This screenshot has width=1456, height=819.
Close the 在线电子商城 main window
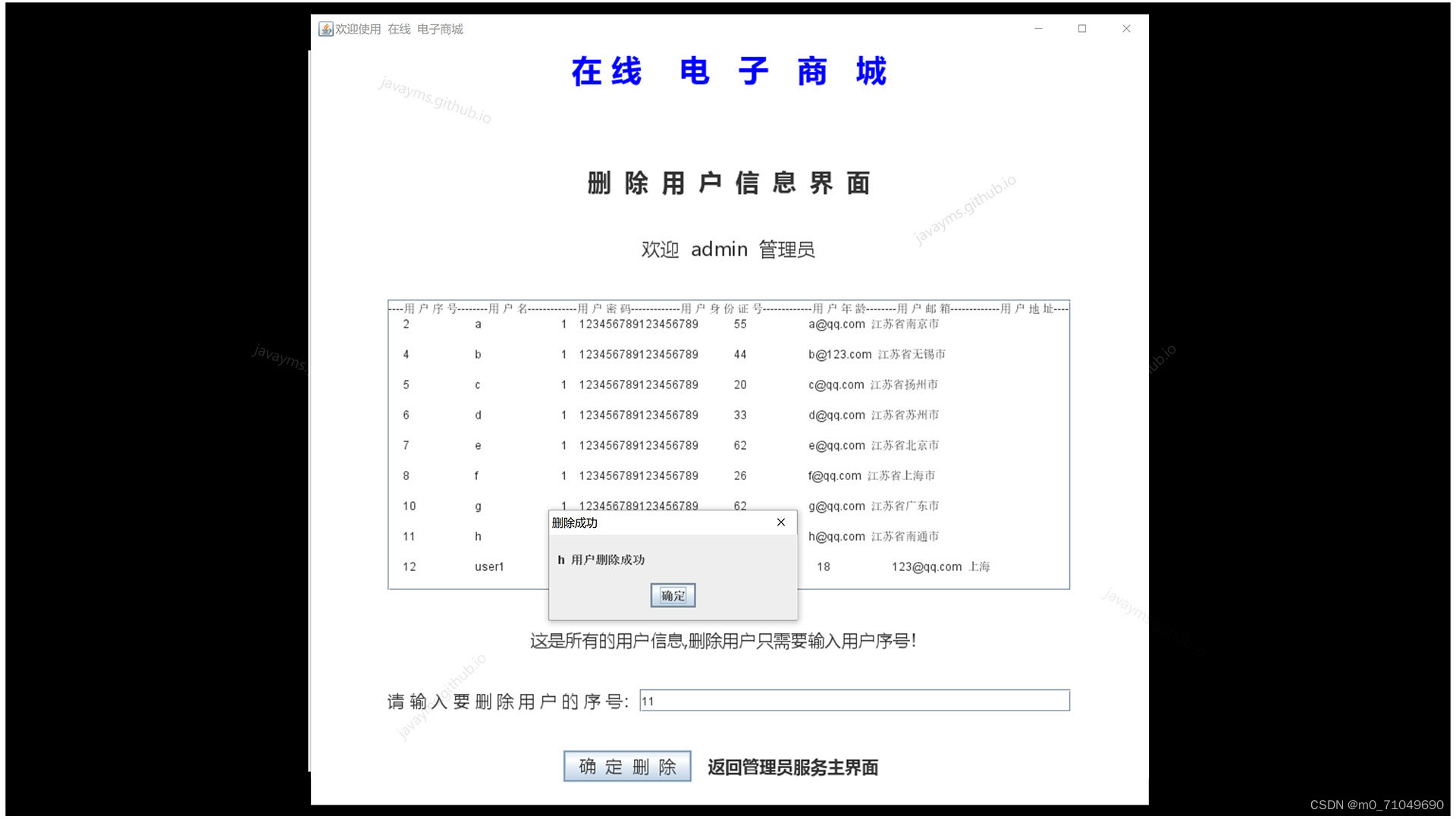[x=1126, y=29]
